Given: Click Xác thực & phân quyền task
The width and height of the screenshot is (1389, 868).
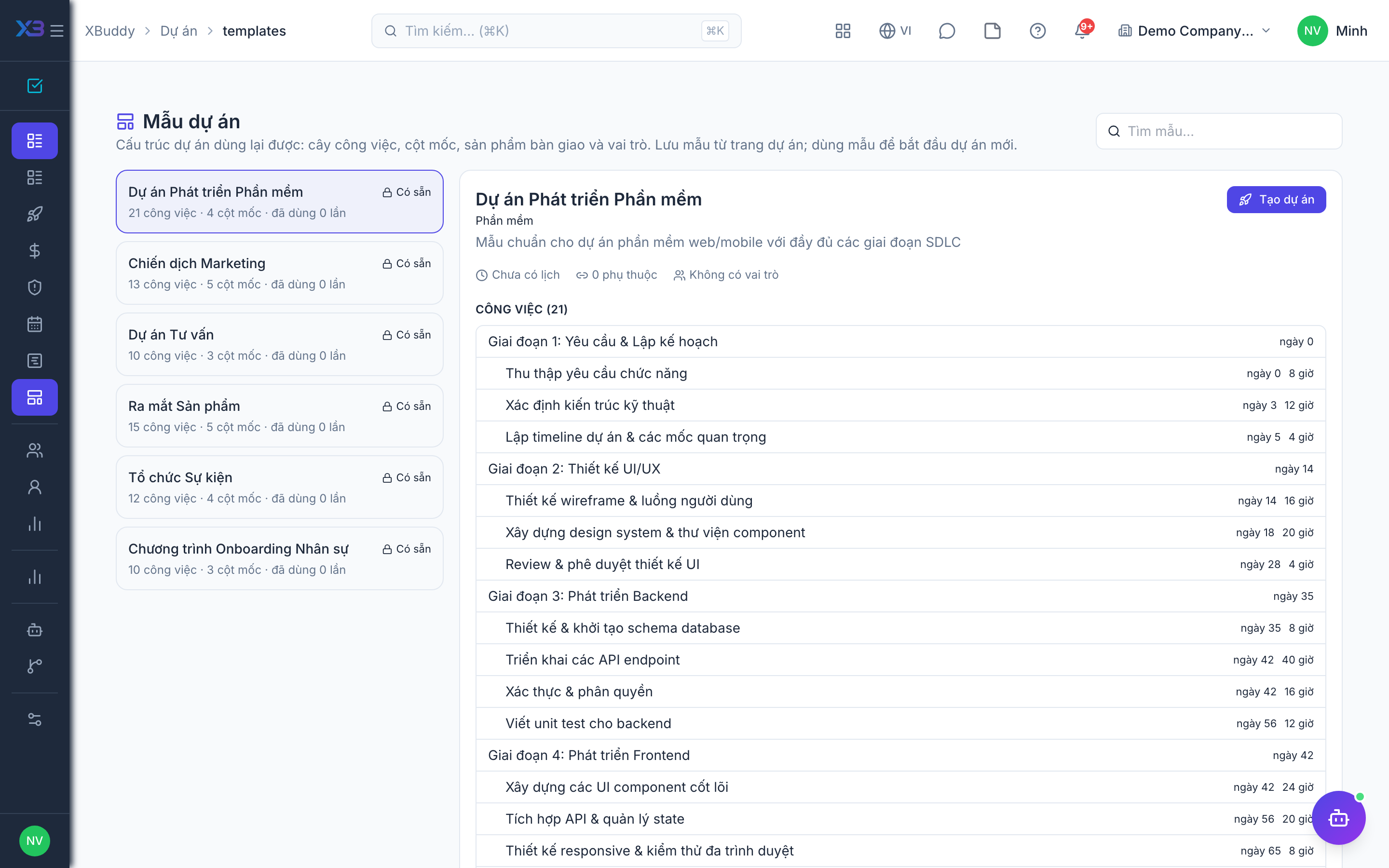Looking at the screenshot, I should click(x=900, y=692).
